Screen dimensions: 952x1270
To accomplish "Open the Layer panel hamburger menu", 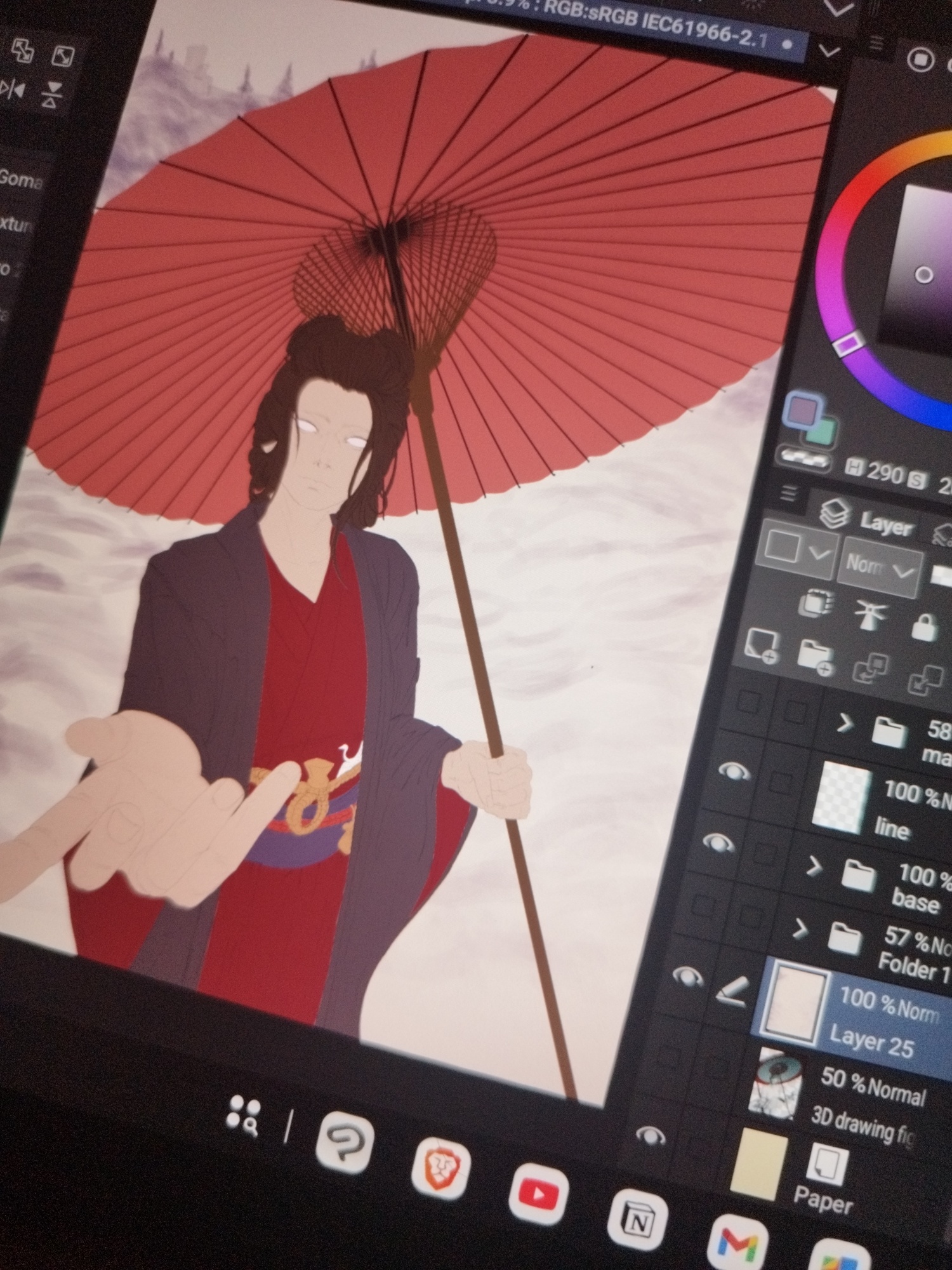I will [x=790, y=492].
